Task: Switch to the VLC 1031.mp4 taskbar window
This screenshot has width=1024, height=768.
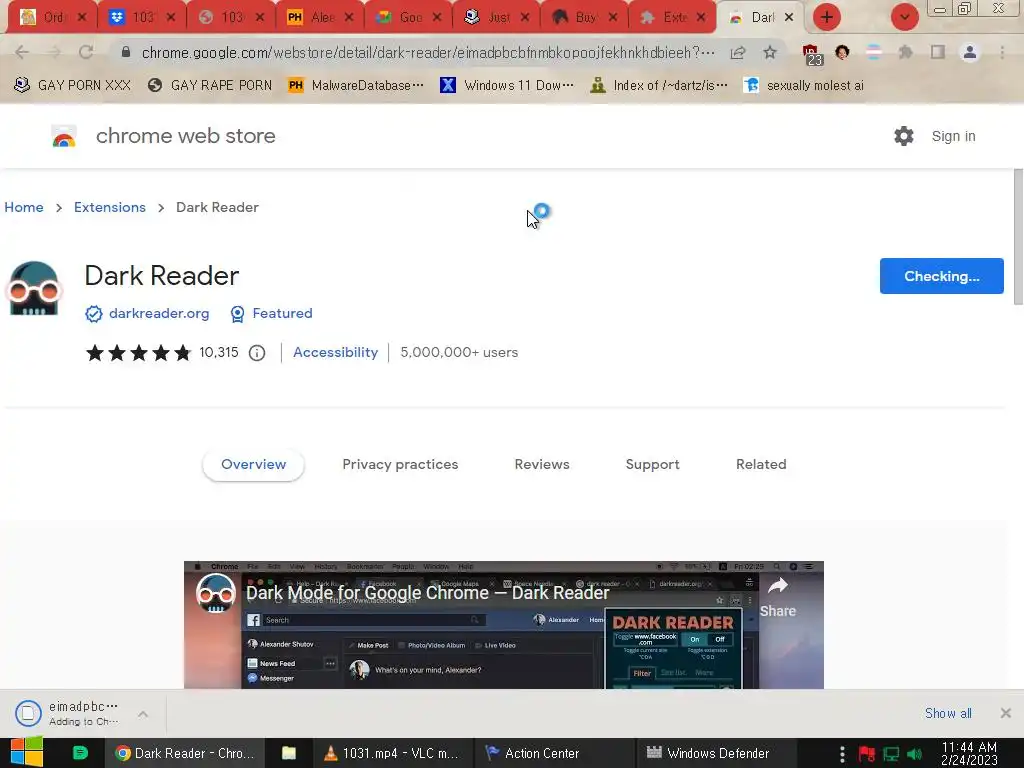Action: tap(391, 753)
